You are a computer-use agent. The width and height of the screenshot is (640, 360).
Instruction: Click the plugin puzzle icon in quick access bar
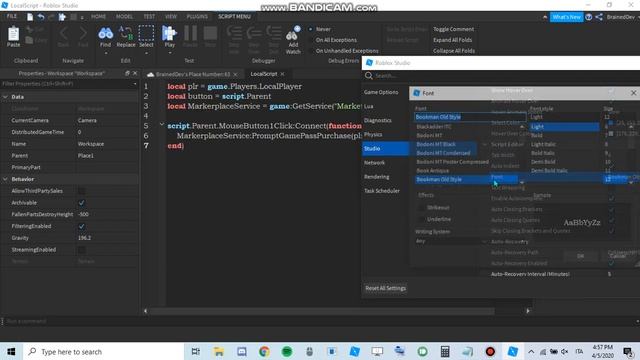coord(62,17)
